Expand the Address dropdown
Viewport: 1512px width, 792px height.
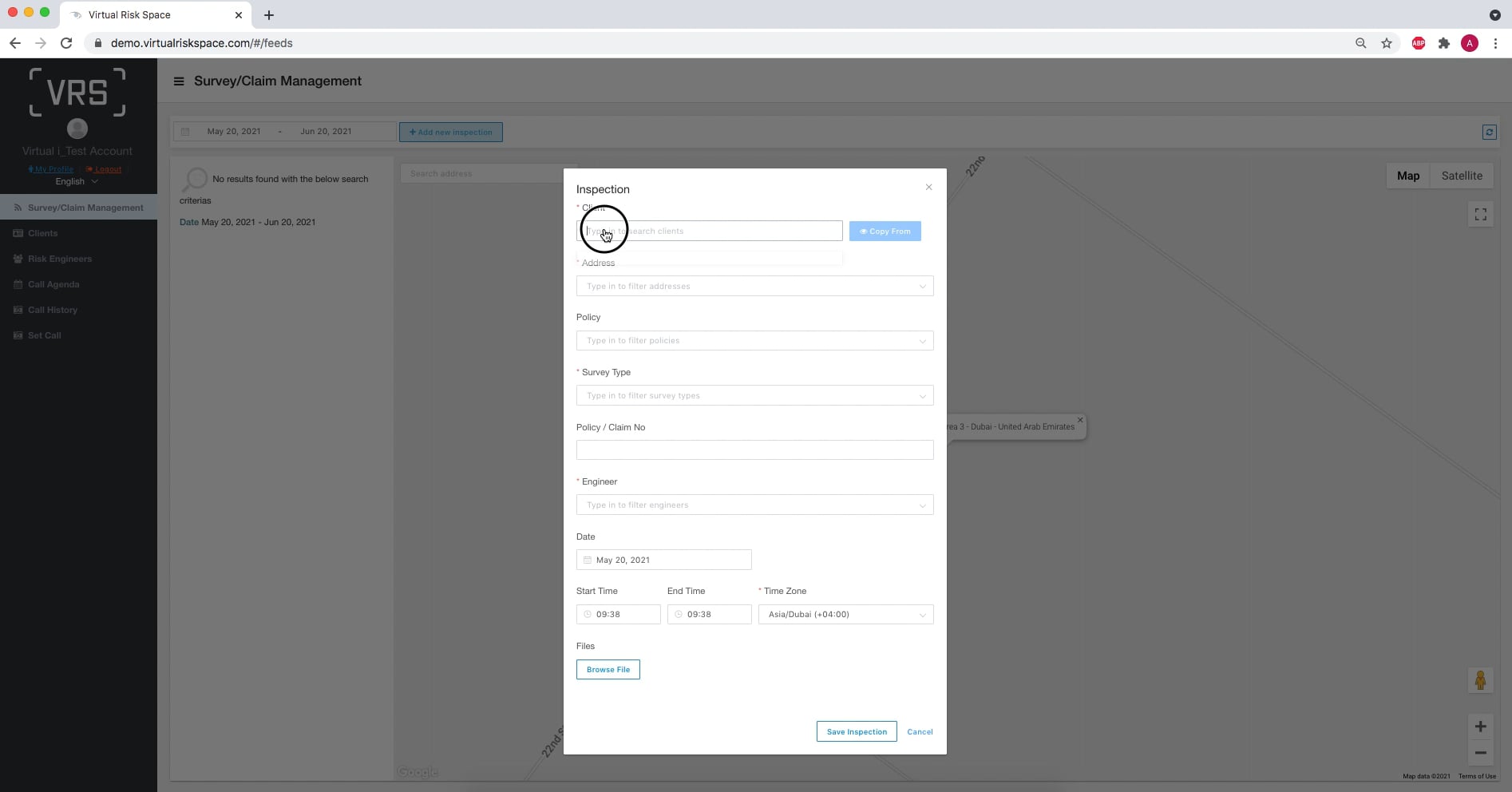[754, 286]
